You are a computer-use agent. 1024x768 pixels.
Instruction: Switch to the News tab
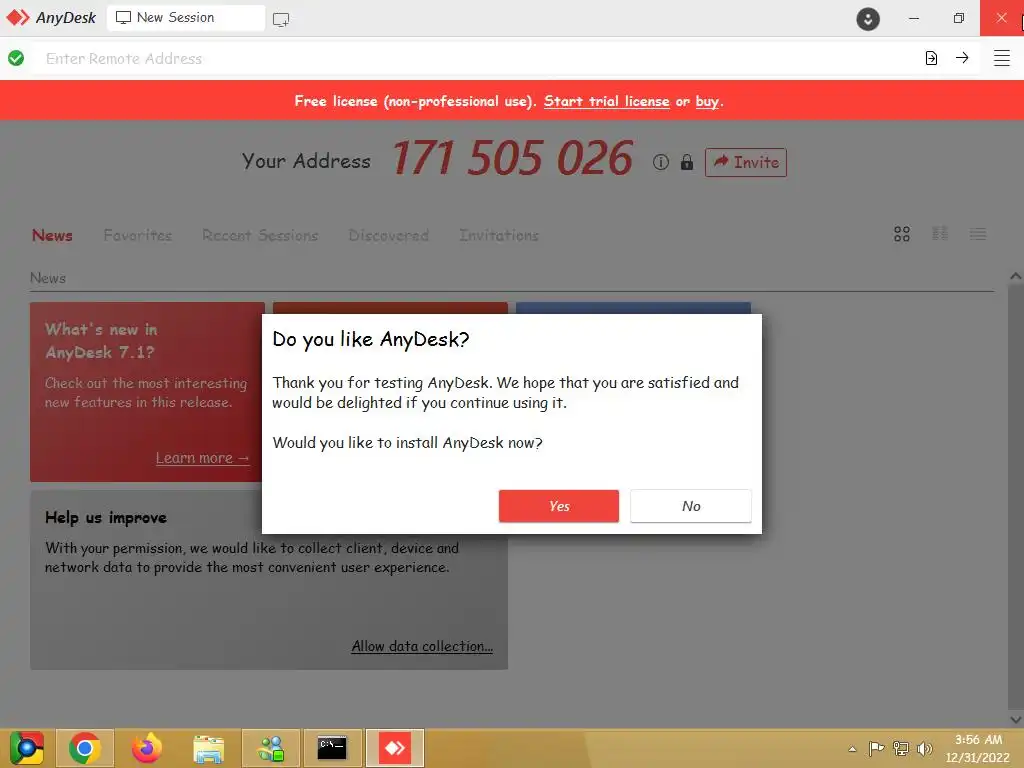pos(52,235)
